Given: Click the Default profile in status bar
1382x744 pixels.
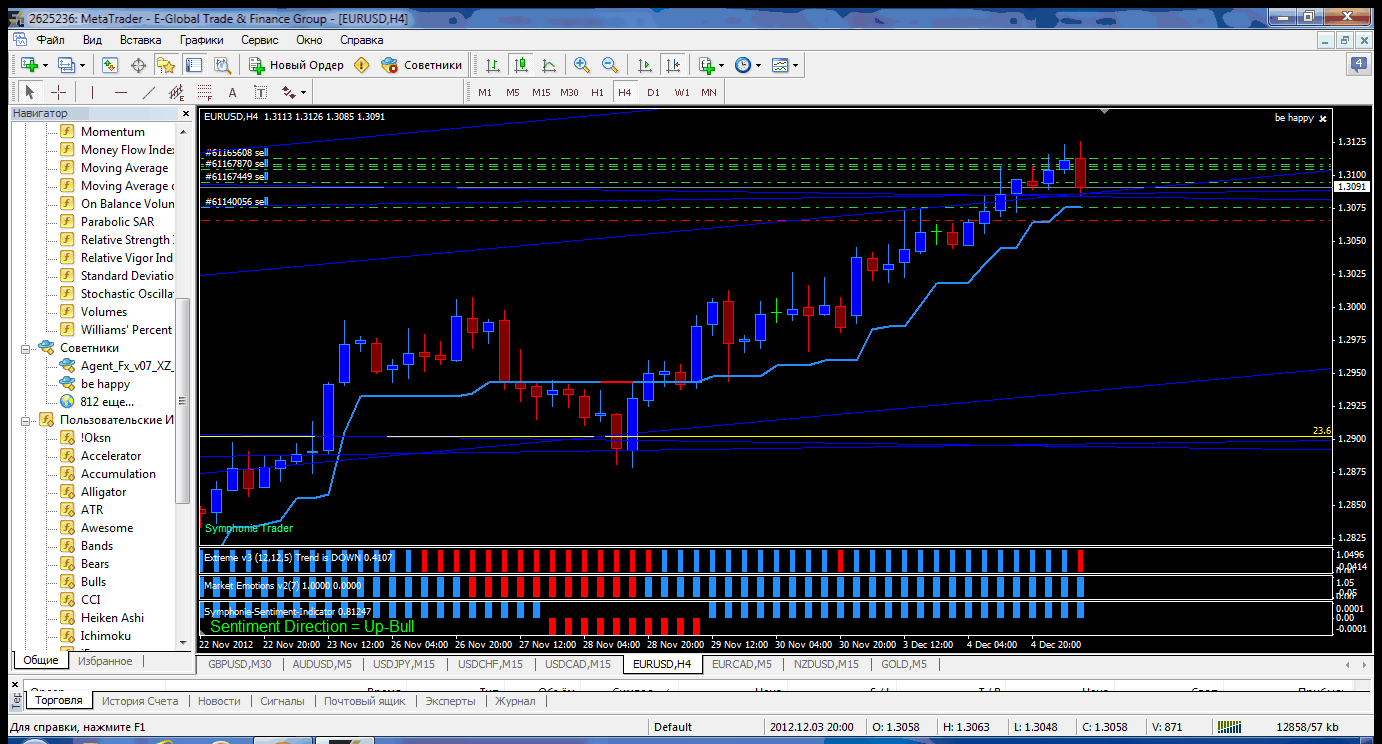Looking at the screenshot, I should click(673, 727).
